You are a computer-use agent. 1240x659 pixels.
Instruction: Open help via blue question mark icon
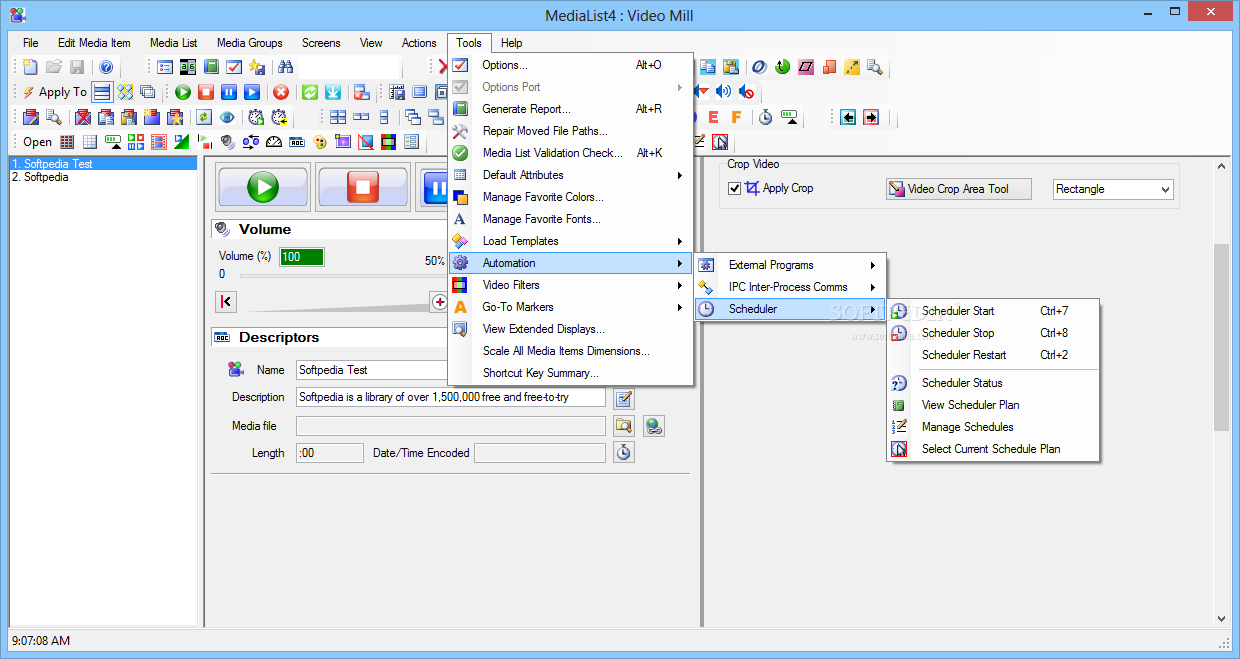[x=106, y=67]
